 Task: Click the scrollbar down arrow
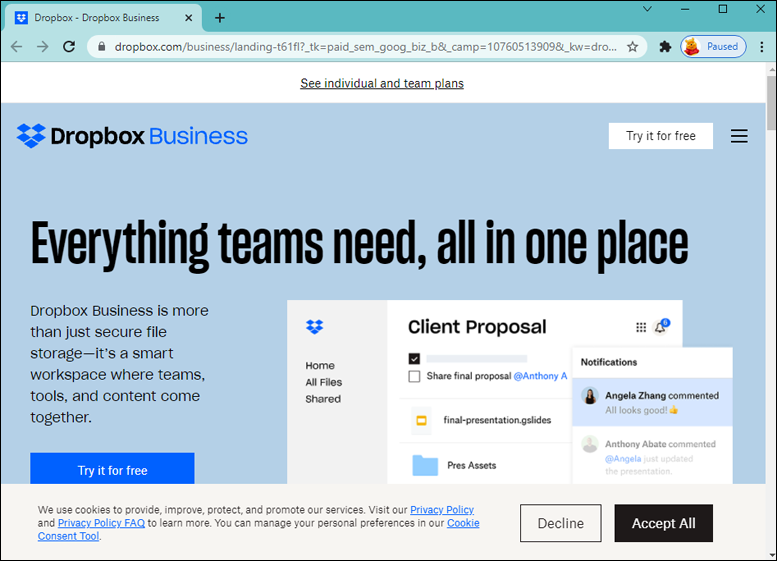771,556
